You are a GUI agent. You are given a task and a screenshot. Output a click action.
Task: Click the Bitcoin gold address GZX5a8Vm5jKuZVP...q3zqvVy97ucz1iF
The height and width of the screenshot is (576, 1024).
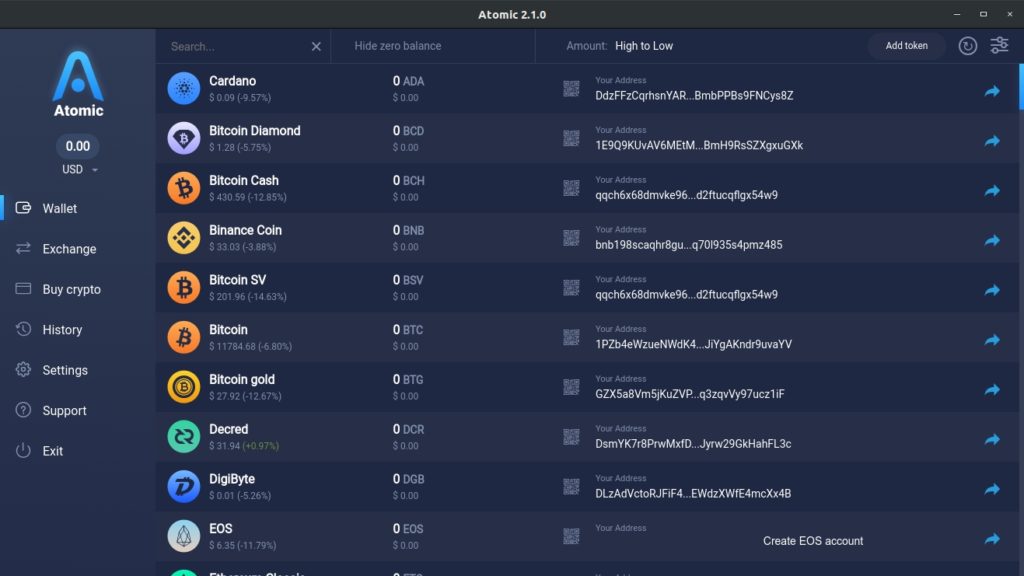point(690,394)
